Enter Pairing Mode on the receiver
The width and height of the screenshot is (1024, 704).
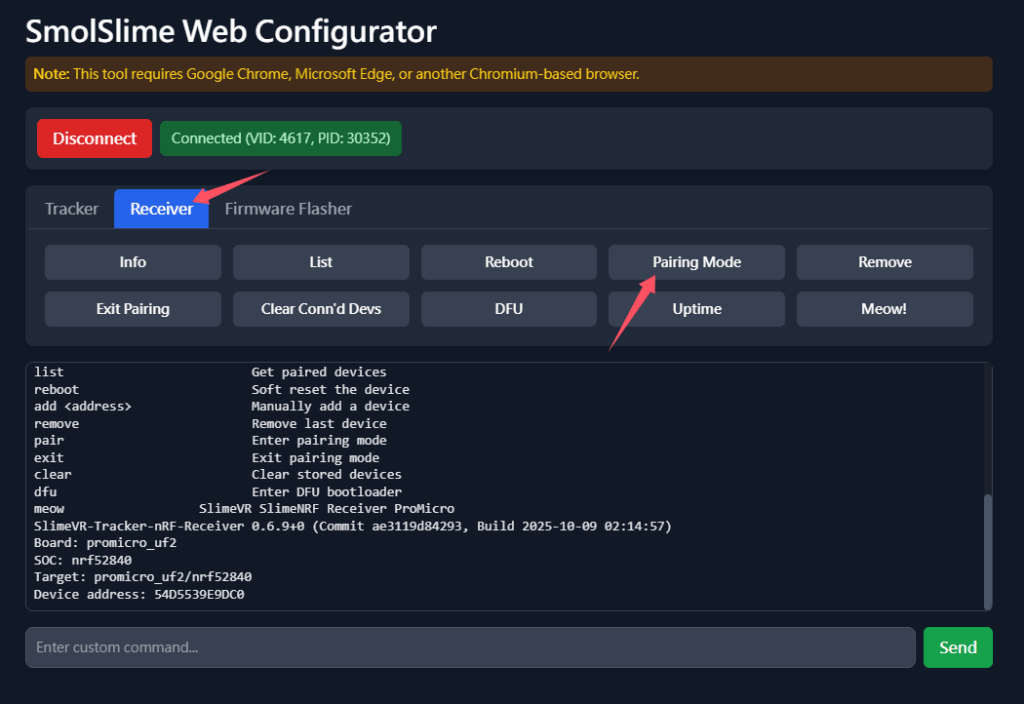coord(697,262)
